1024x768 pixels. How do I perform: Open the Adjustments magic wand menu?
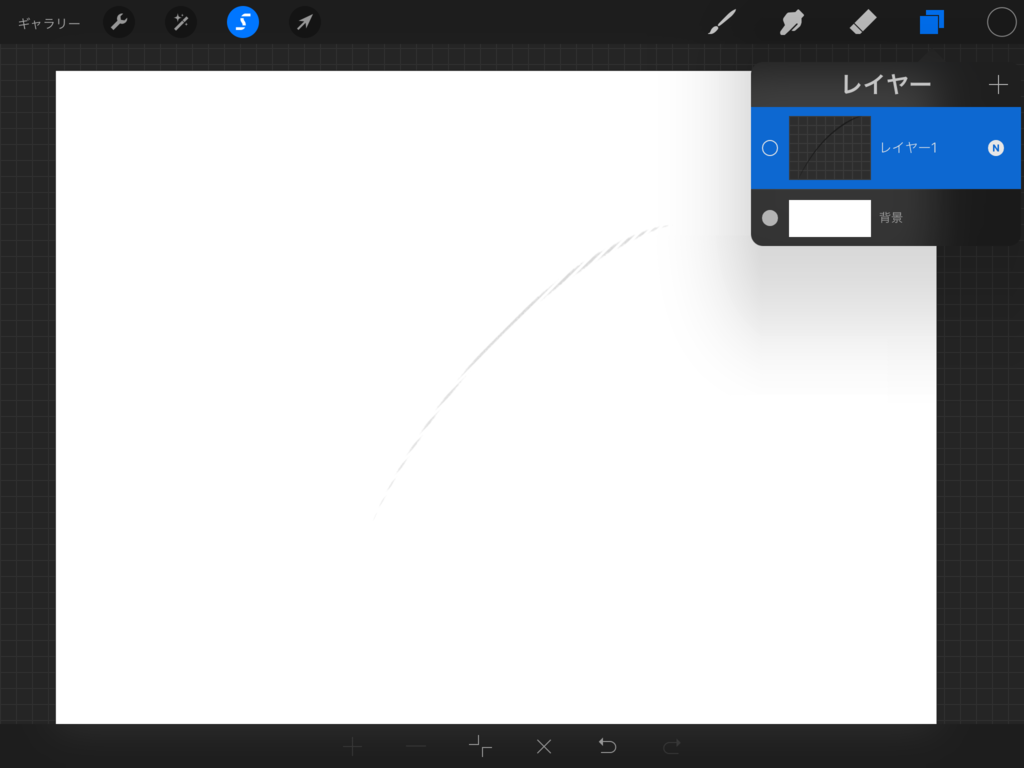(x=181, y=22)
